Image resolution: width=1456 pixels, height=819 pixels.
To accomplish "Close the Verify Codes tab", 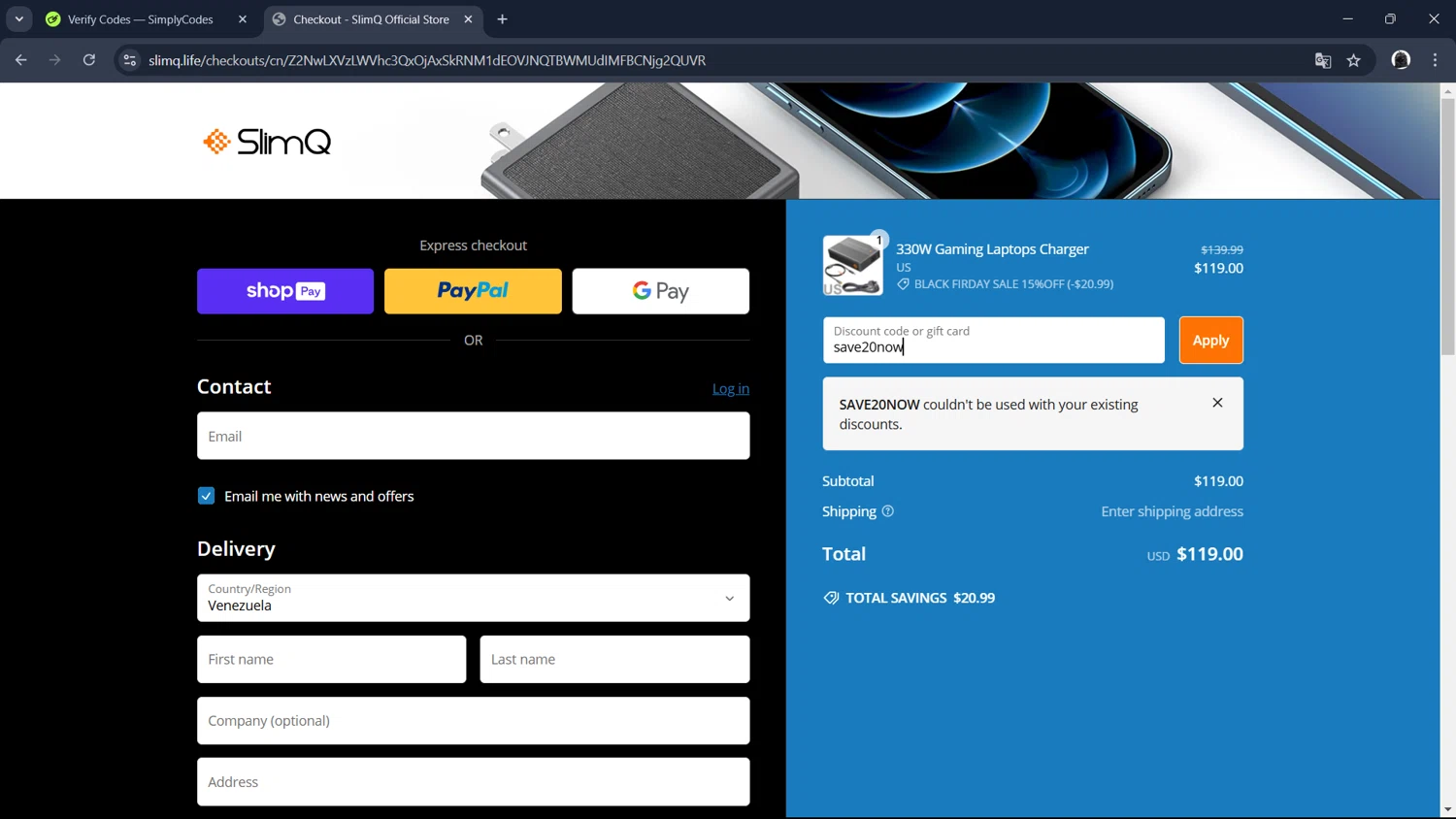I will (x=243, y=19).
